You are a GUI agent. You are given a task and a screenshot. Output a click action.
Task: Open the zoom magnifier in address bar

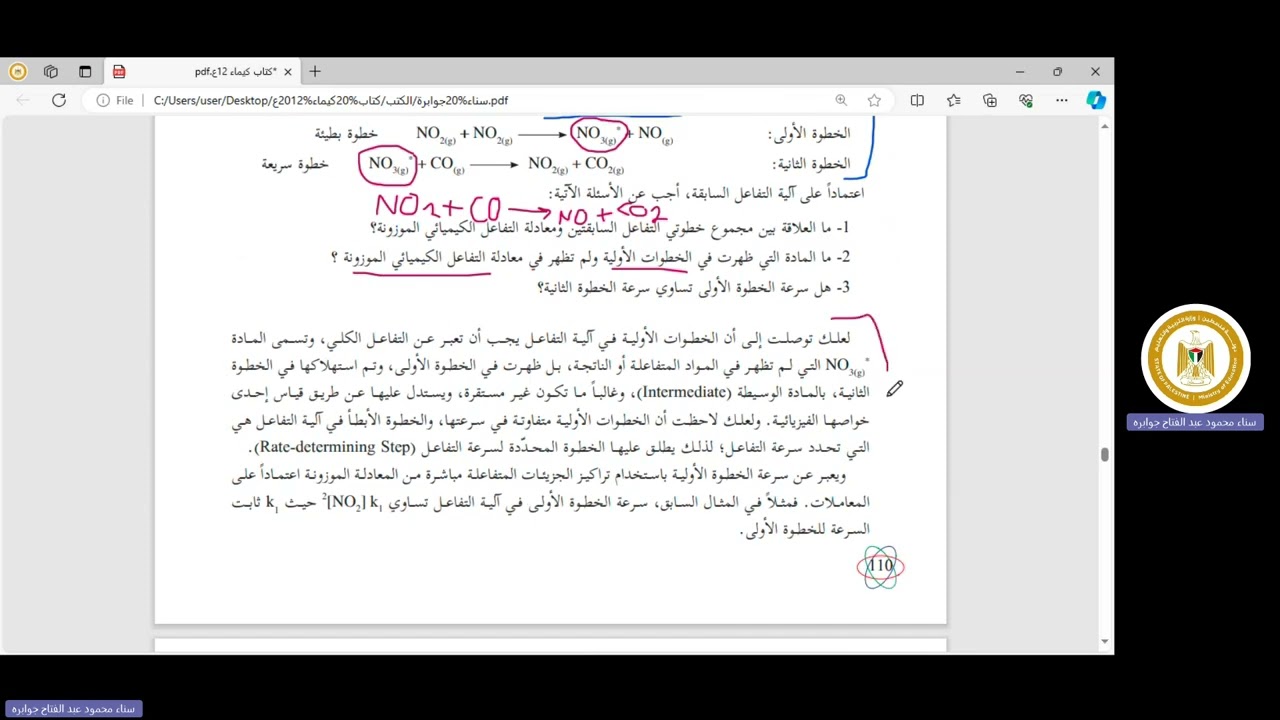[841, 100]
